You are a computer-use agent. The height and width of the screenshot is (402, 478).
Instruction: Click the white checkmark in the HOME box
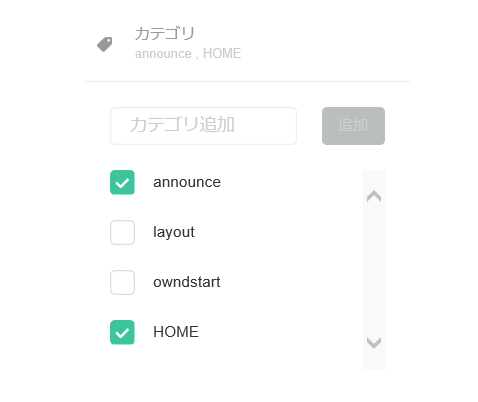[x=122, y=333]
